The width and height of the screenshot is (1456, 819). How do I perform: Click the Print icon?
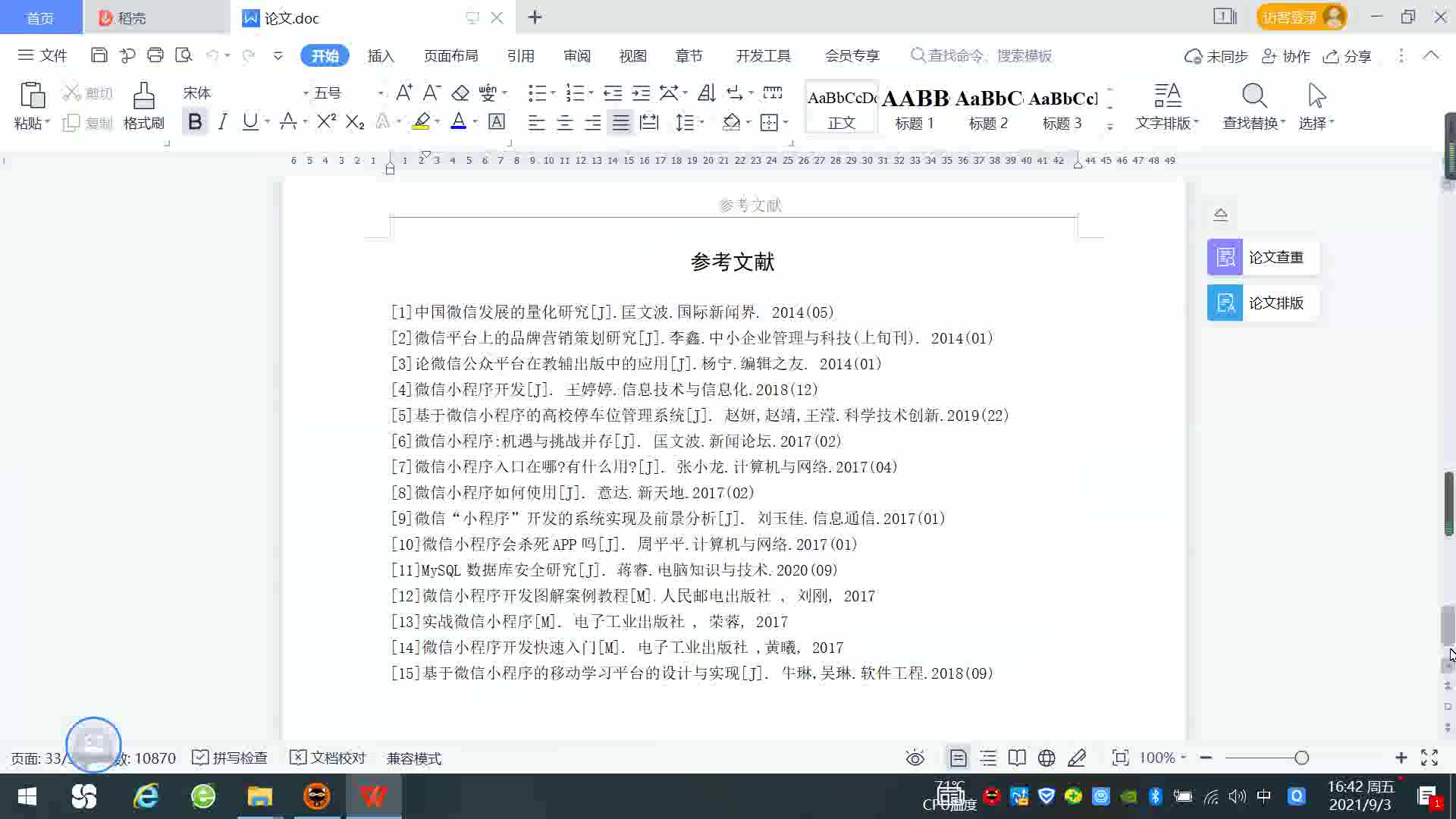pyautogui.click(x=155, y=55)
